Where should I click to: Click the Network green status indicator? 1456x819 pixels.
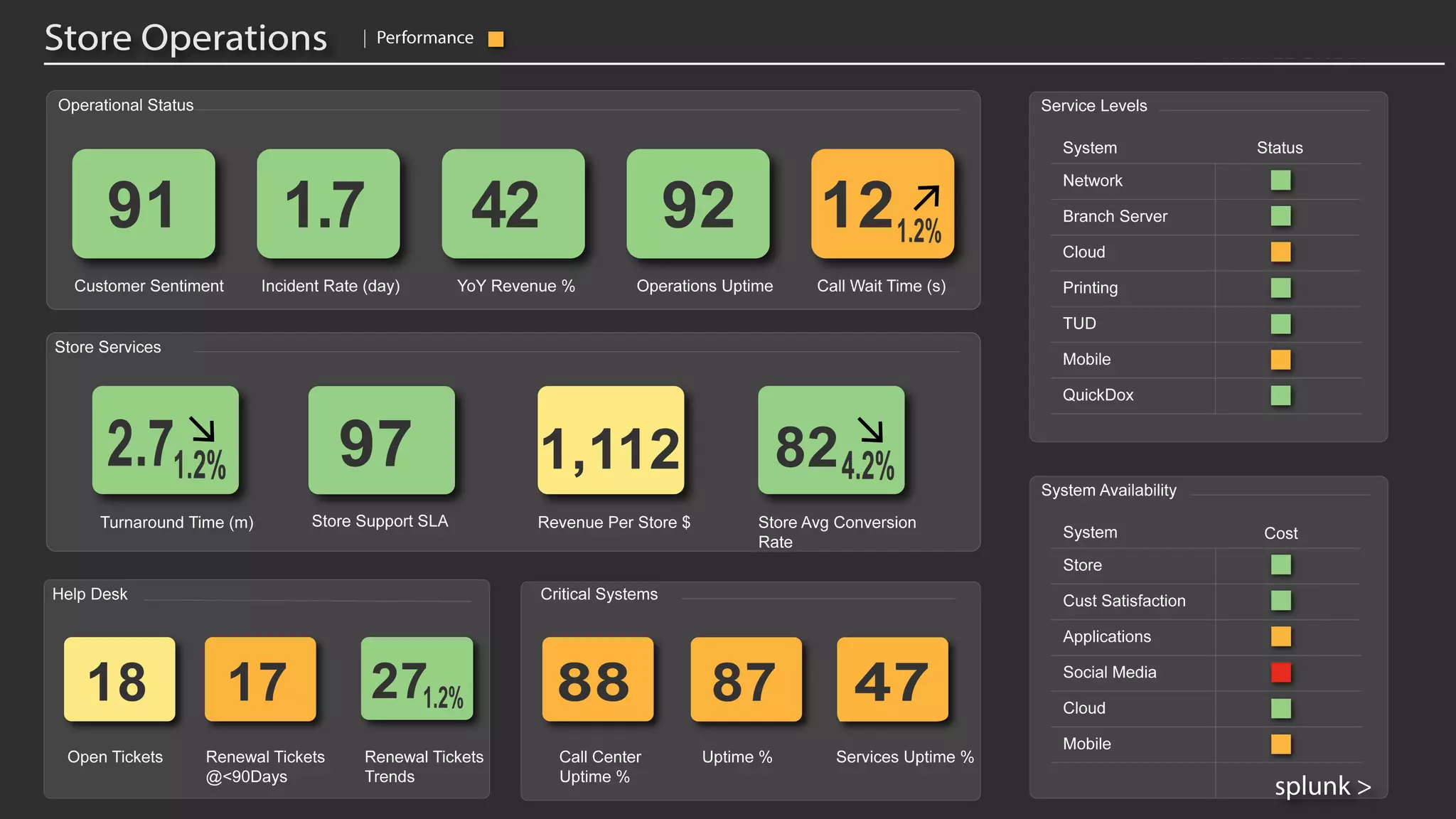[1280, 181]
